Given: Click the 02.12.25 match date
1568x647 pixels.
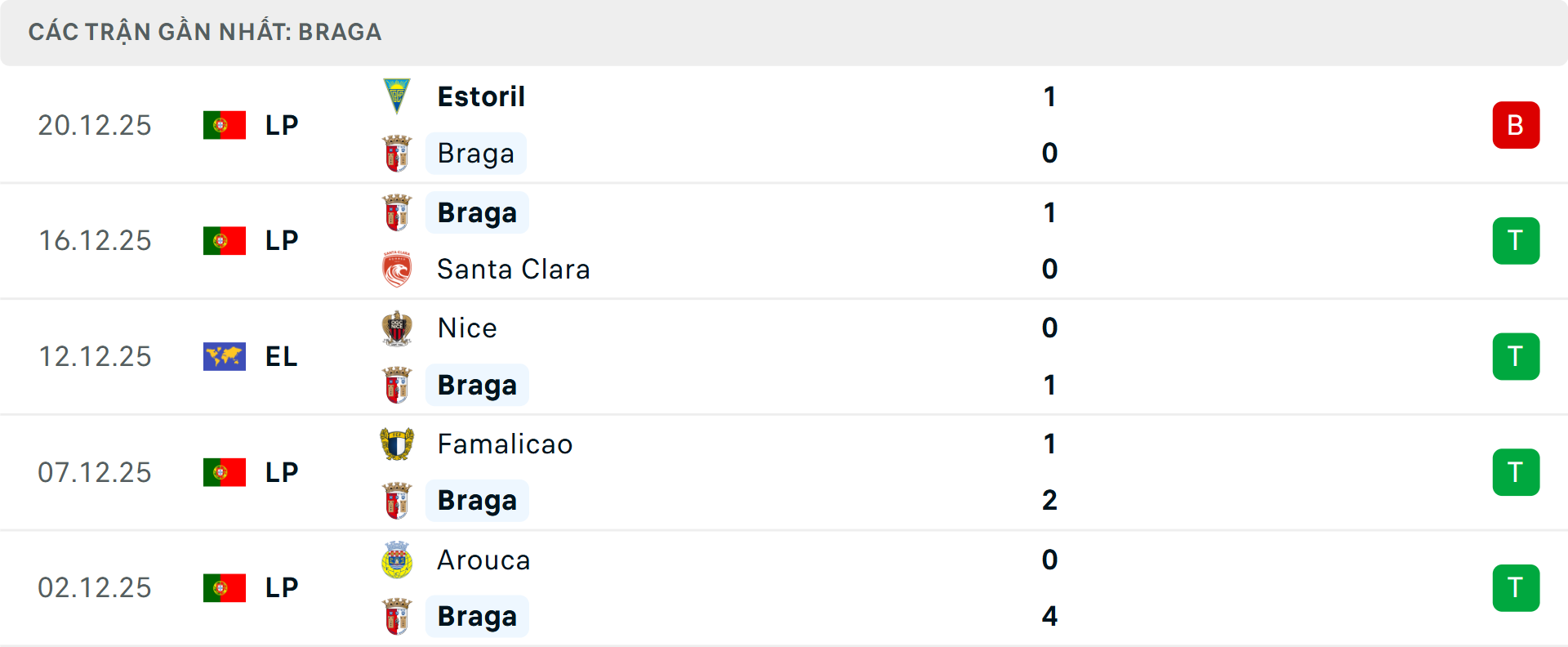Looking at the screenshot, I should click(95, 588).
